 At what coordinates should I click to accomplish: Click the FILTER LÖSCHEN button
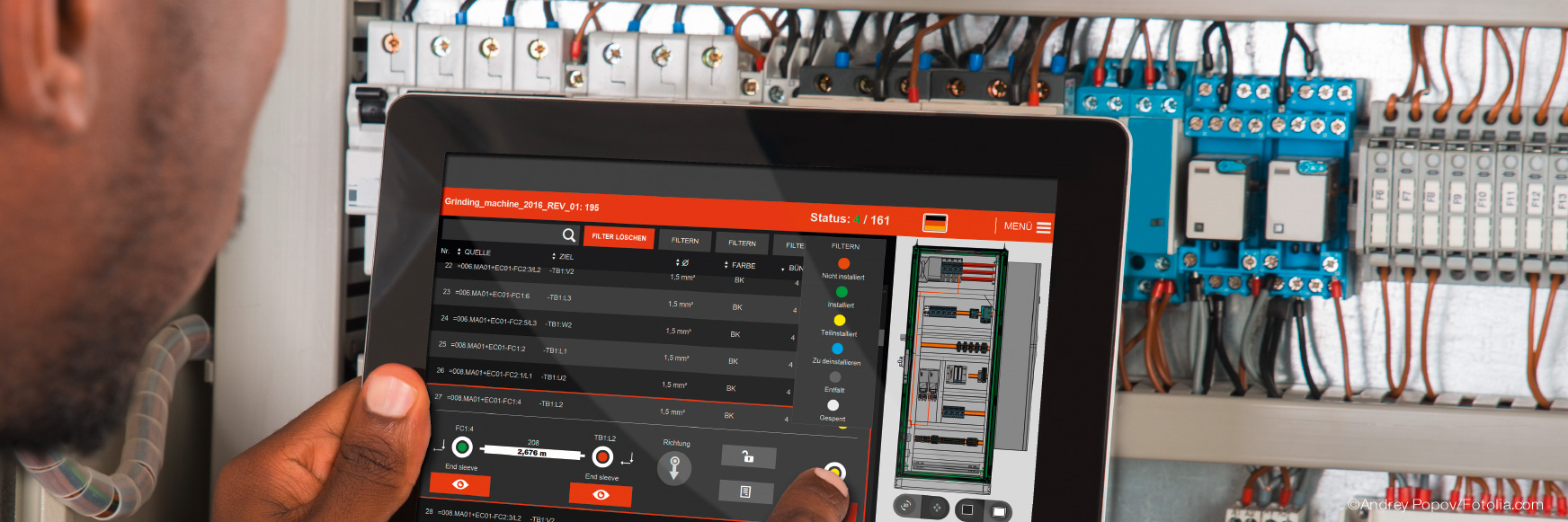tap(619, 237)
